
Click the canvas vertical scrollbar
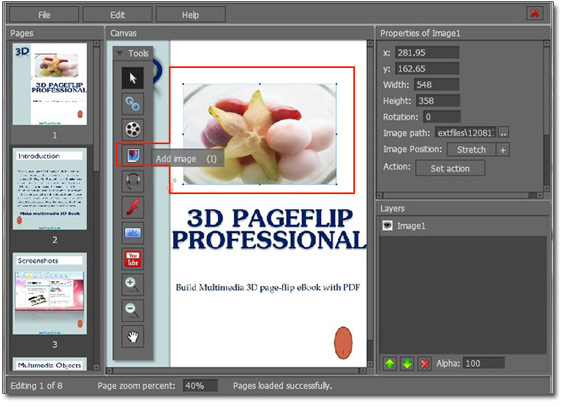tap(369, 203)
